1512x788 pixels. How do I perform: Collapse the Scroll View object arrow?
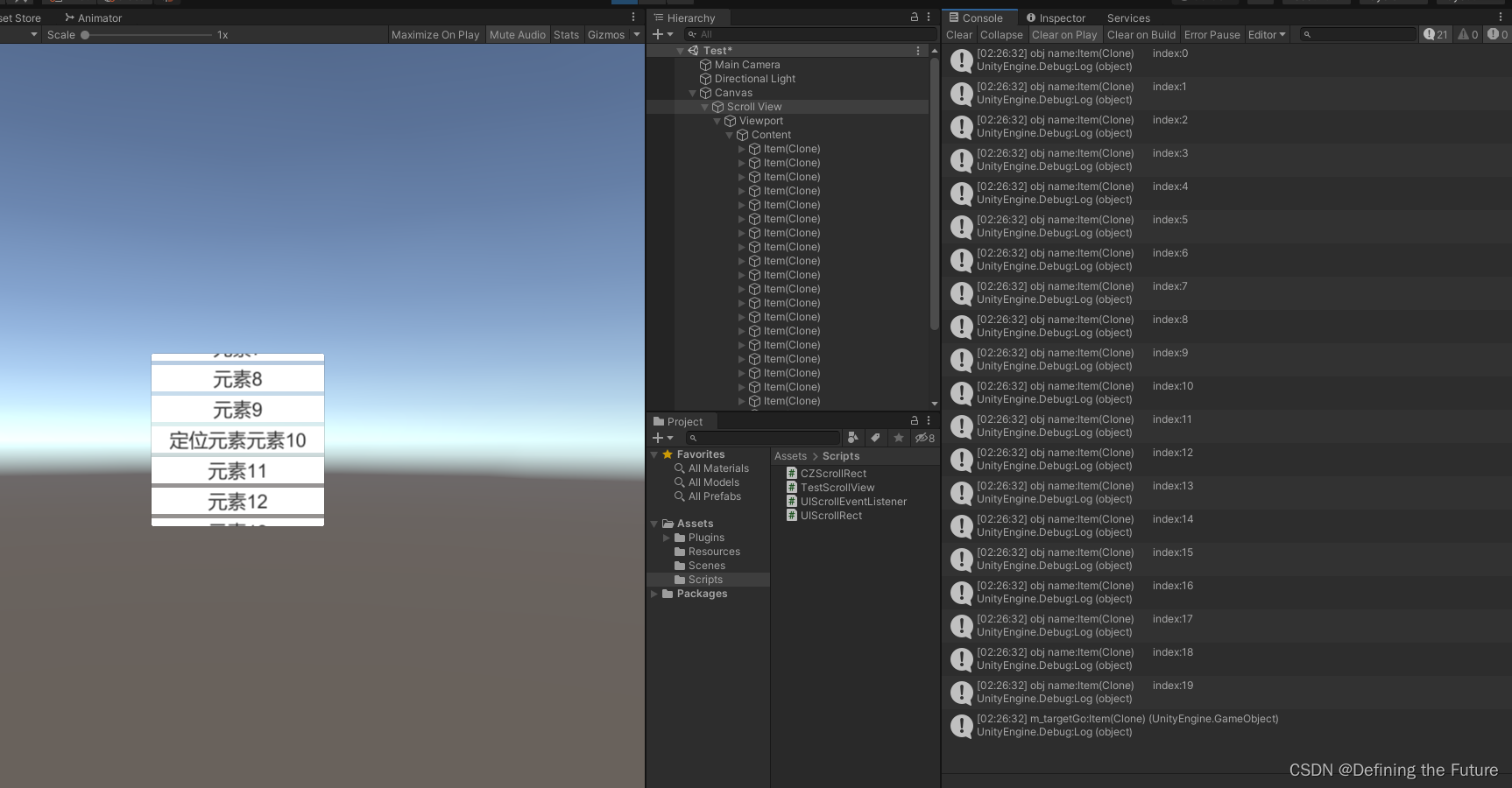coord(705,107)
